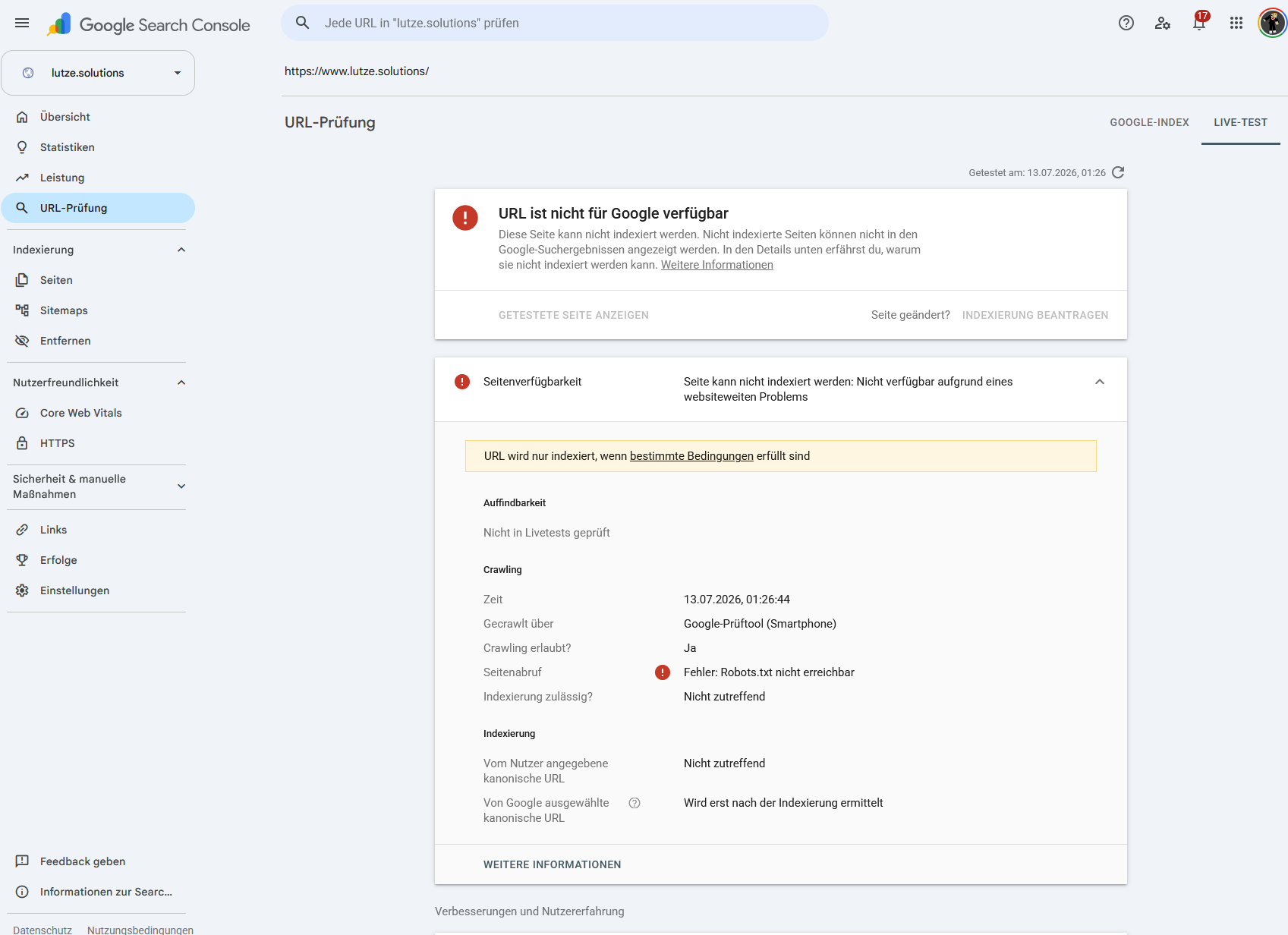The width and height of the screenshot is (1288, 935).
Task: Click the Entfernen crossed-eye icon
Action: pyautogui.click(x=22, y=341)
